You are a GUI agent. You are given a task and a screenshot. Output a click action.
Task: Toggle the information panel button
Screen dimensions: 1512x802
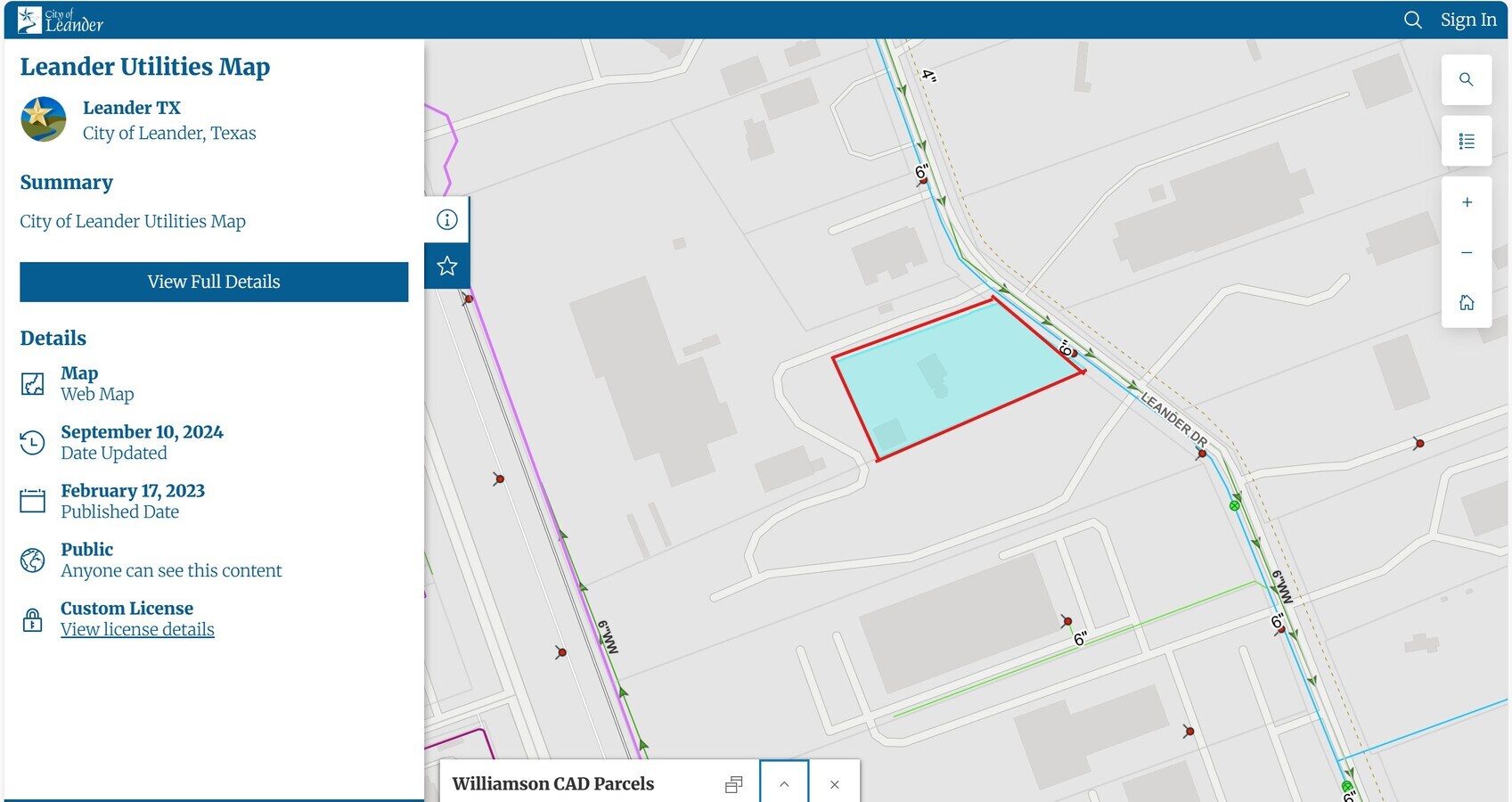pyautogui.click(x=447, y=219)
